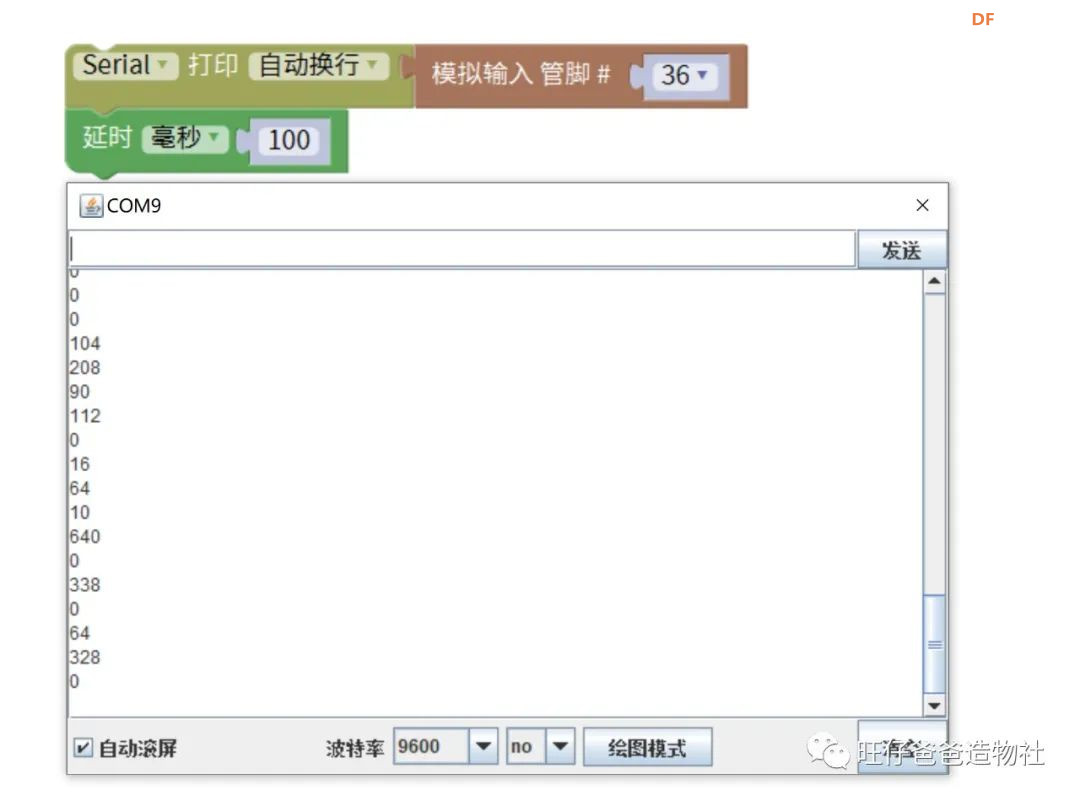
Task: Select the 延时 delay block
Action: [206, 141]
